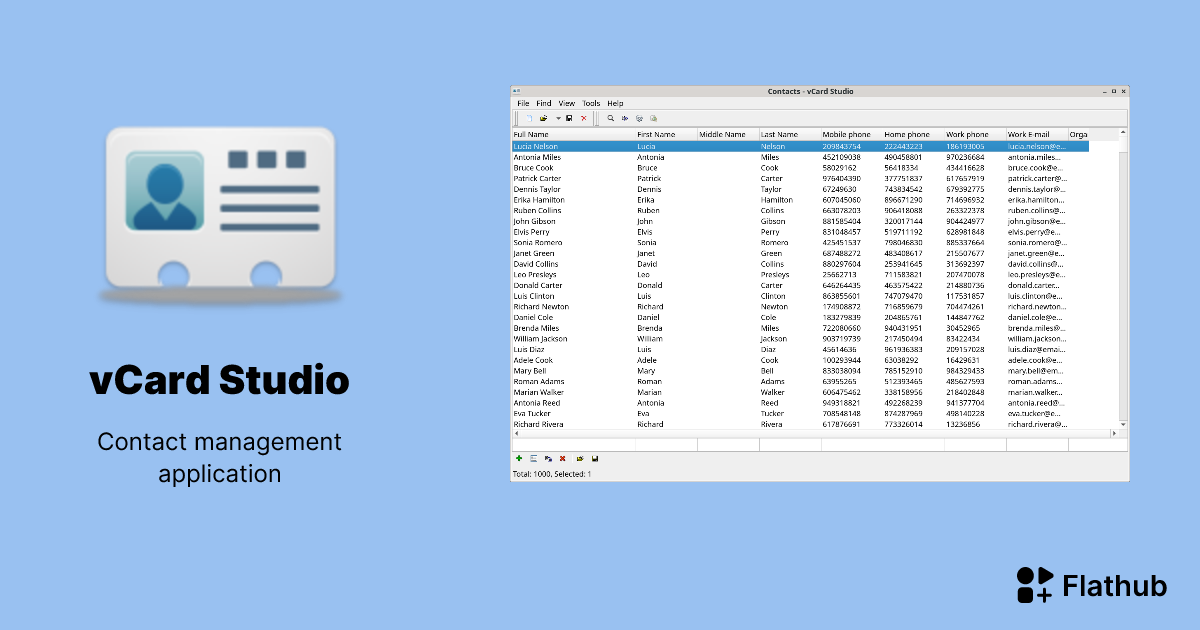Viewport: 1200px width, 630px height.
Task: Open the preferences icon in the toolbar
Action: [640, 117]
